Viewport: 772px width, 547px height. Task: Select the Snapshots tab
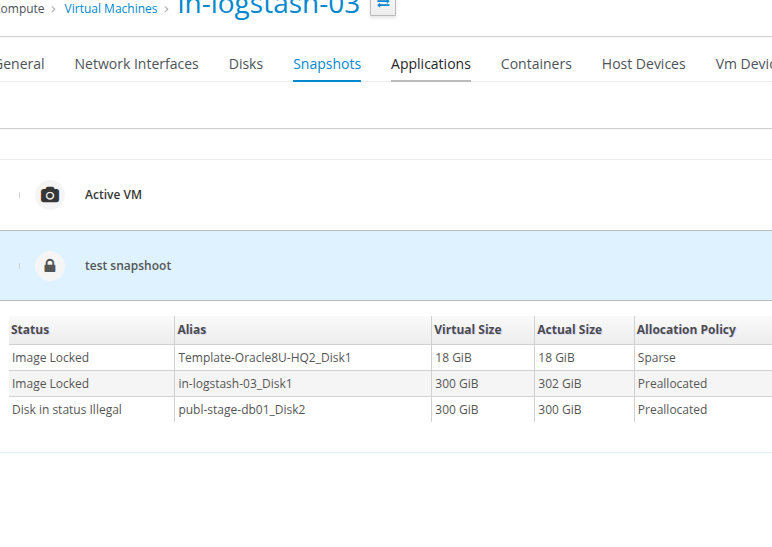click(x=327, y=64)
